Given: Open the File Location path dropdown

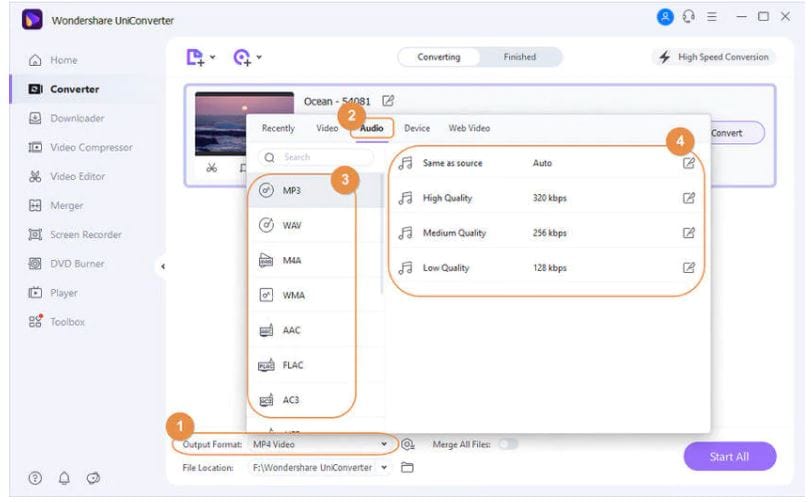Looking at the screenshot, I should [320, 467].
